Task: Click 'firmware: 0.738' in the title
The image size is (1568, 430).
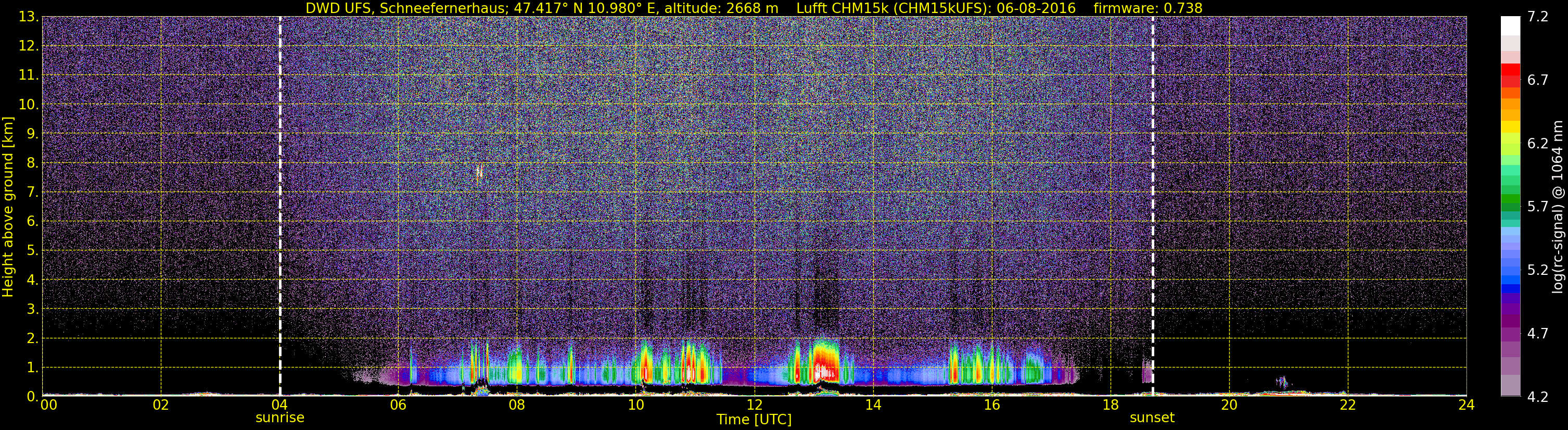Action: (x=1148, y=8)
